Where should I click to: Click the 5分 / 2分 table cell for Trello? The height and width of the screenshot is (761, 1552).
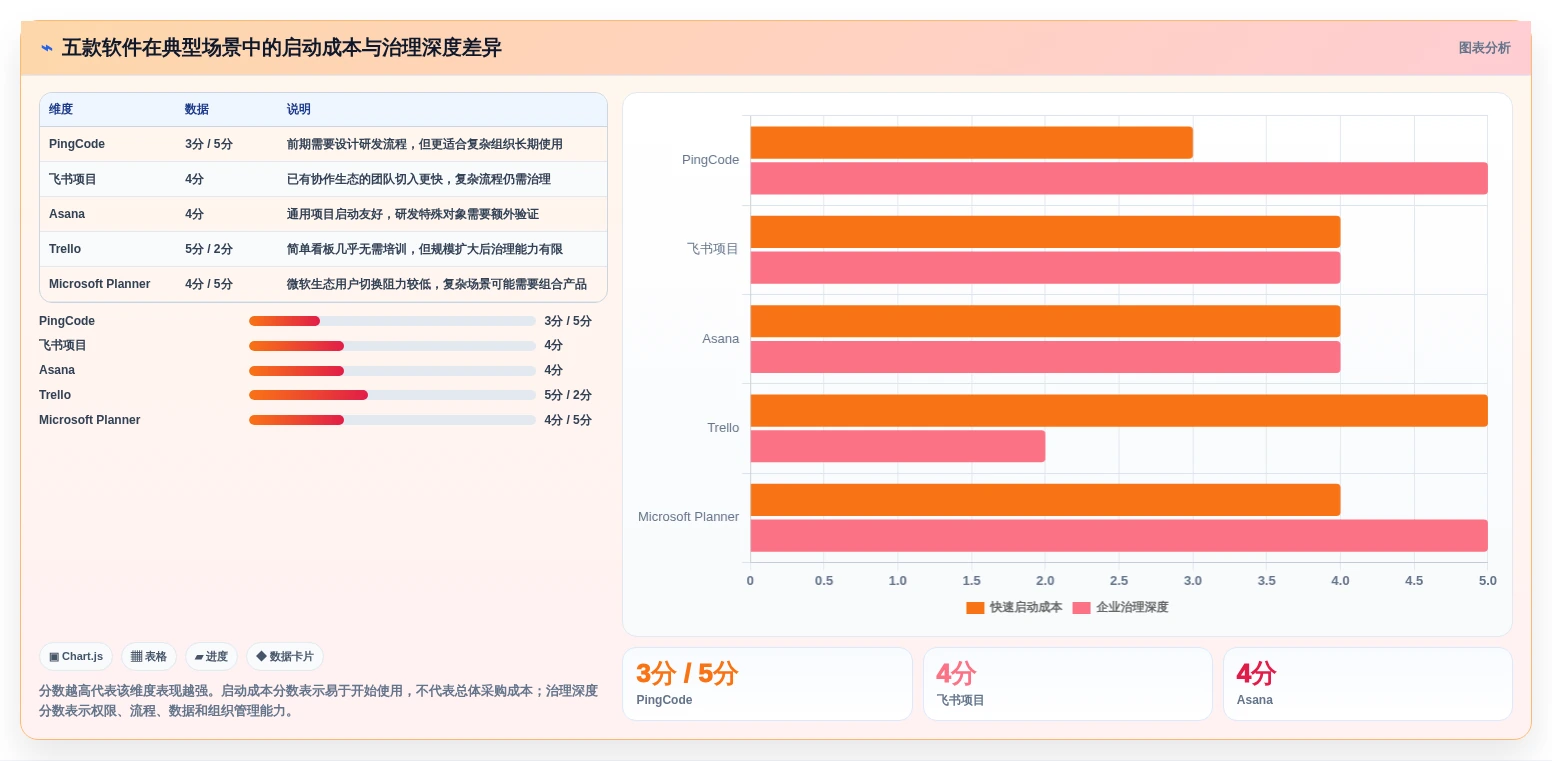(209, 249)
